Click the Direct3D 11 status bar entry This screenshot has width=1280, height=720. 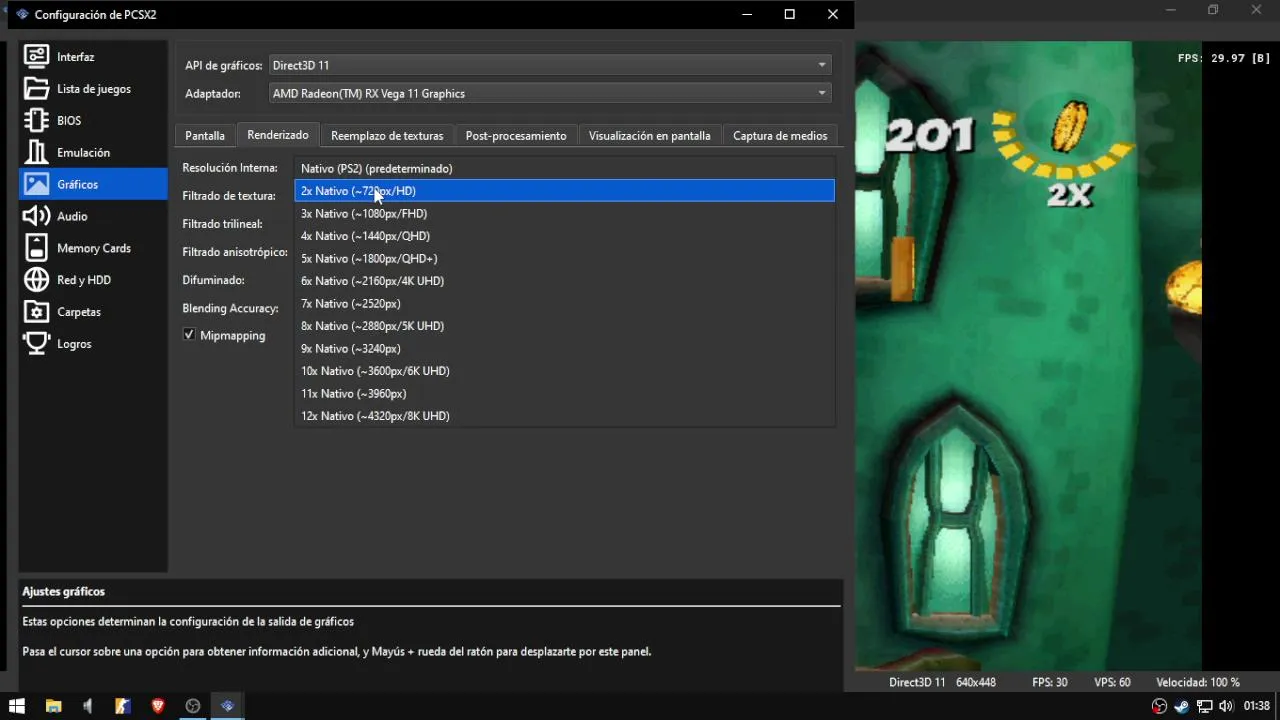coord(917,682)
